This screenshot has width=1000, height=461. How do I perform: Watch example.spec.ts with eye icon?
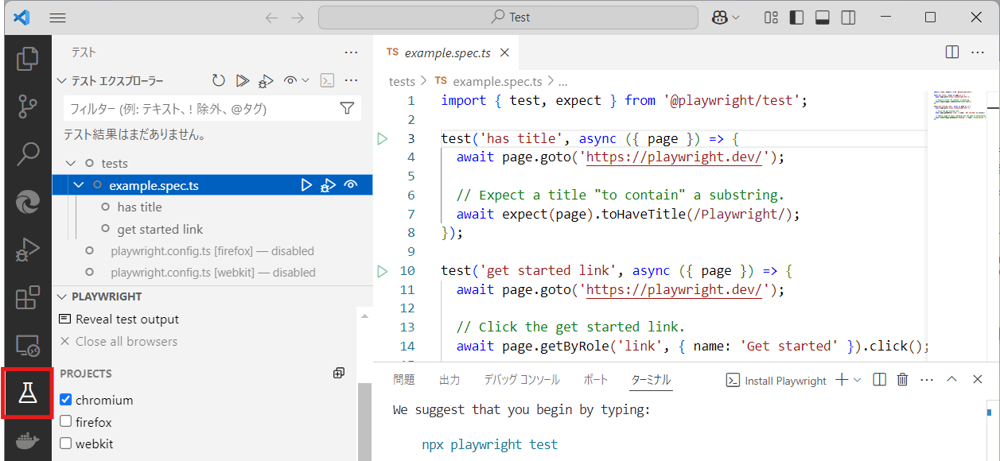point(350,186)
